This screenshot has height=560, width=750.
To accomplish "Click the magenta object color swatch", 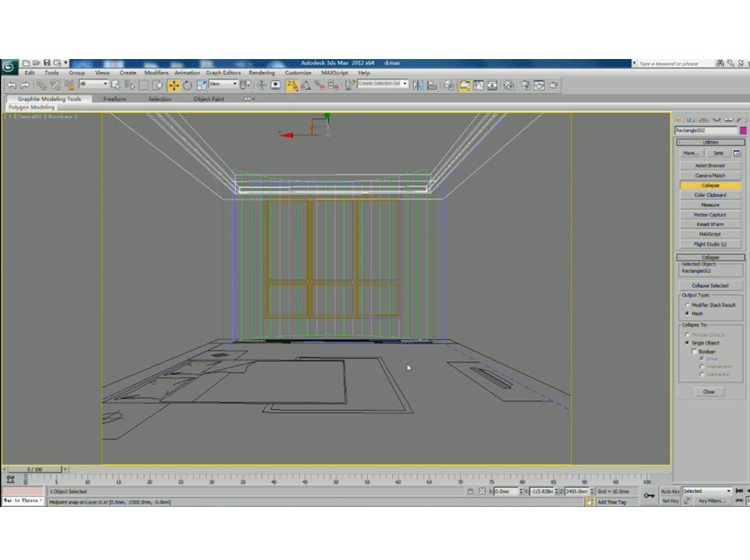I will [x=743, y=131].
